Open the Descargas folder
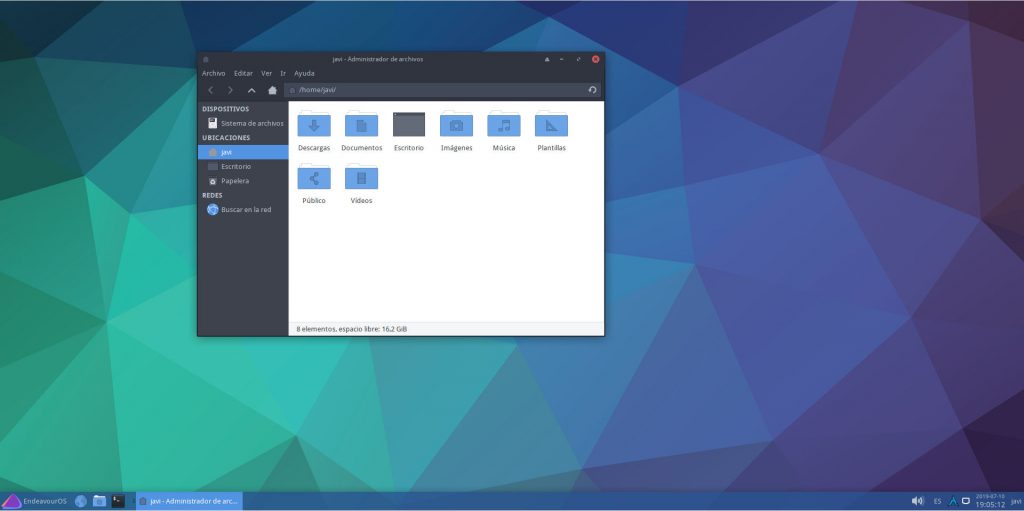1024x511 pixels. [314, 126]
